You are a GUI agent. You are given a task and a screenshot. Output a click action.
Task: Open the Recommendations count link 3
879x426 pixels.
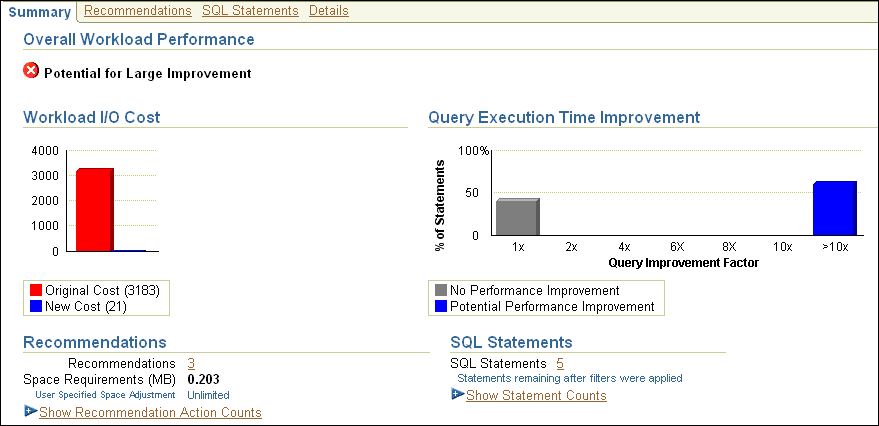191,363
